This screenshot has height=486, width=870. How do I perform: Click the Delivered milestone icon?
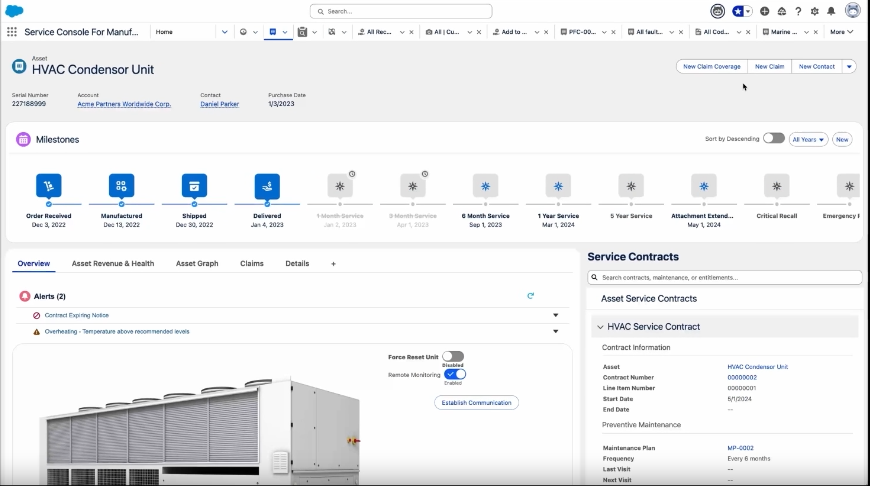click(x=267, y=186)
